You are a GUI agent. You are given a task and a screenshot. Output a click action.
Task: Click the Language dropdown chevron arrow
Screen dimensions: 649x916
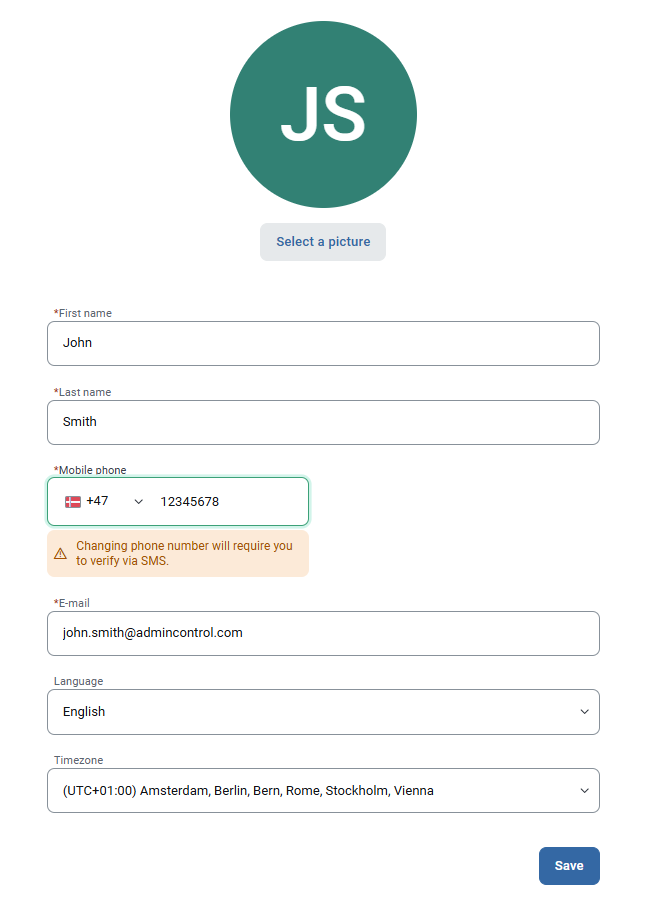coord(584,711)
